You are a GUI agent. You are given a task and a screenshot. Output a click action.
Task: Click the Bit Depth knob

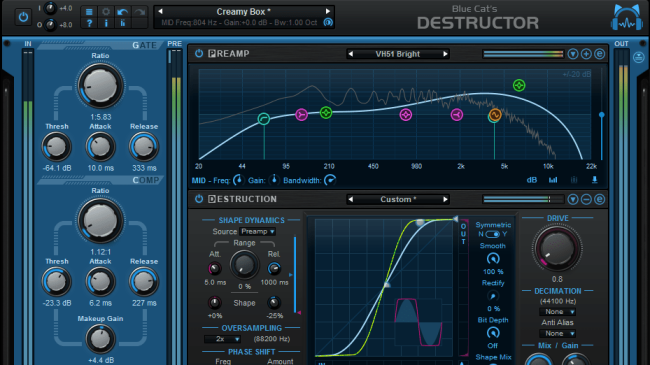coord(492,333)
